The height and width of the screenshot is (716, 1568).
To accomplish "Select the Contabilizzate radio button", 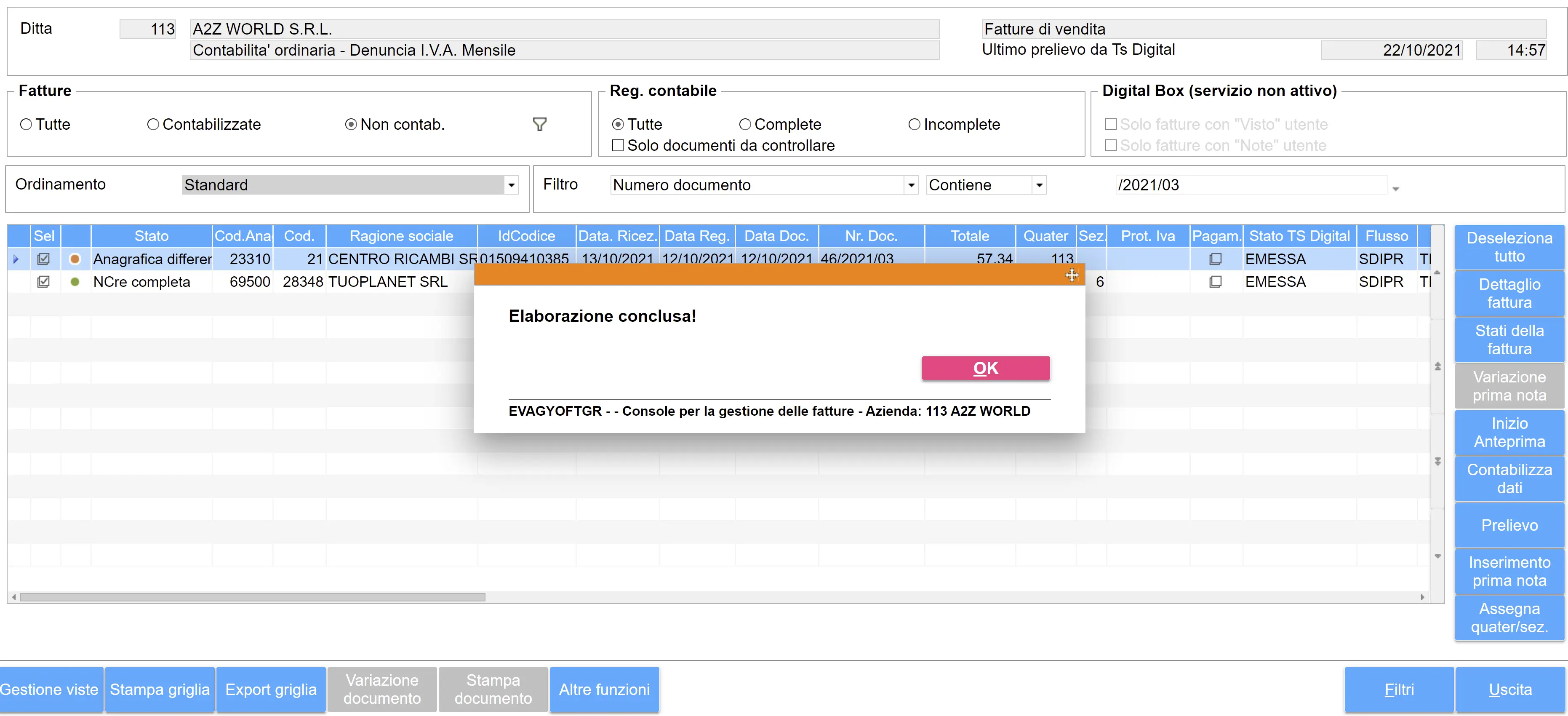I will pos(153,124).
